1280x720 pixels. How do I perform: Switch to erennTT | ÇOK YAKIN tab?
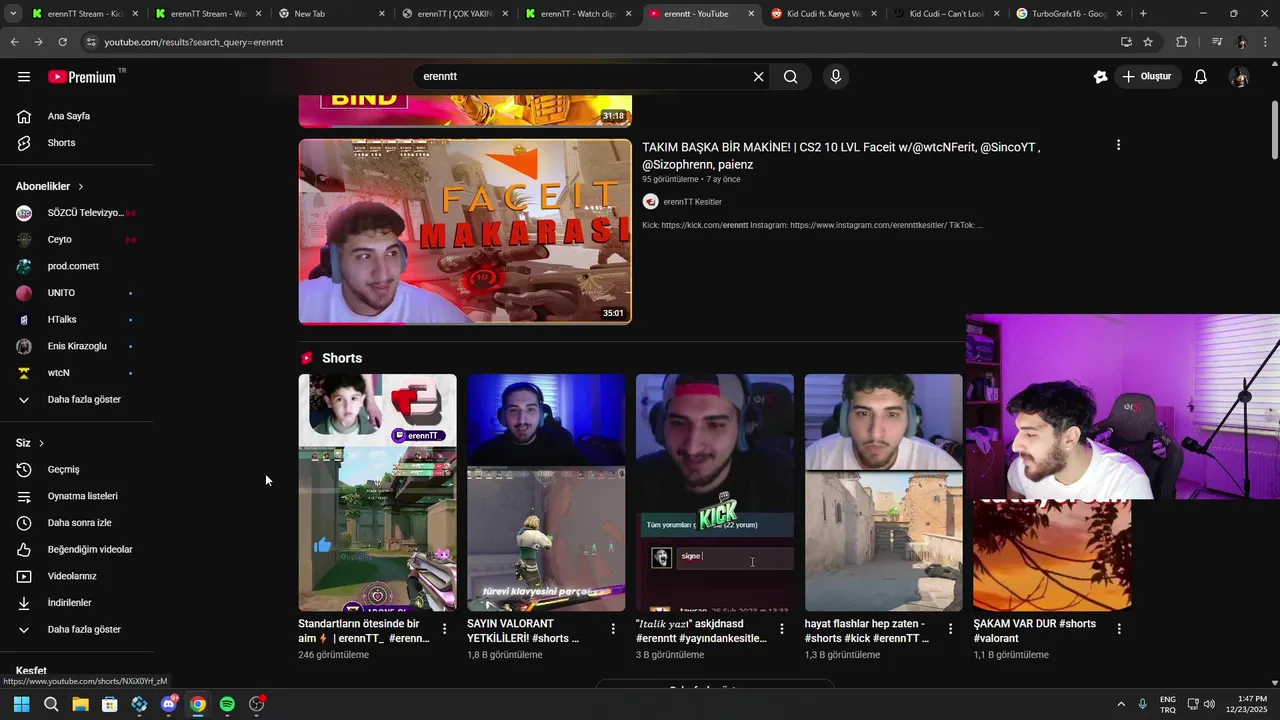tap(453, 14)
